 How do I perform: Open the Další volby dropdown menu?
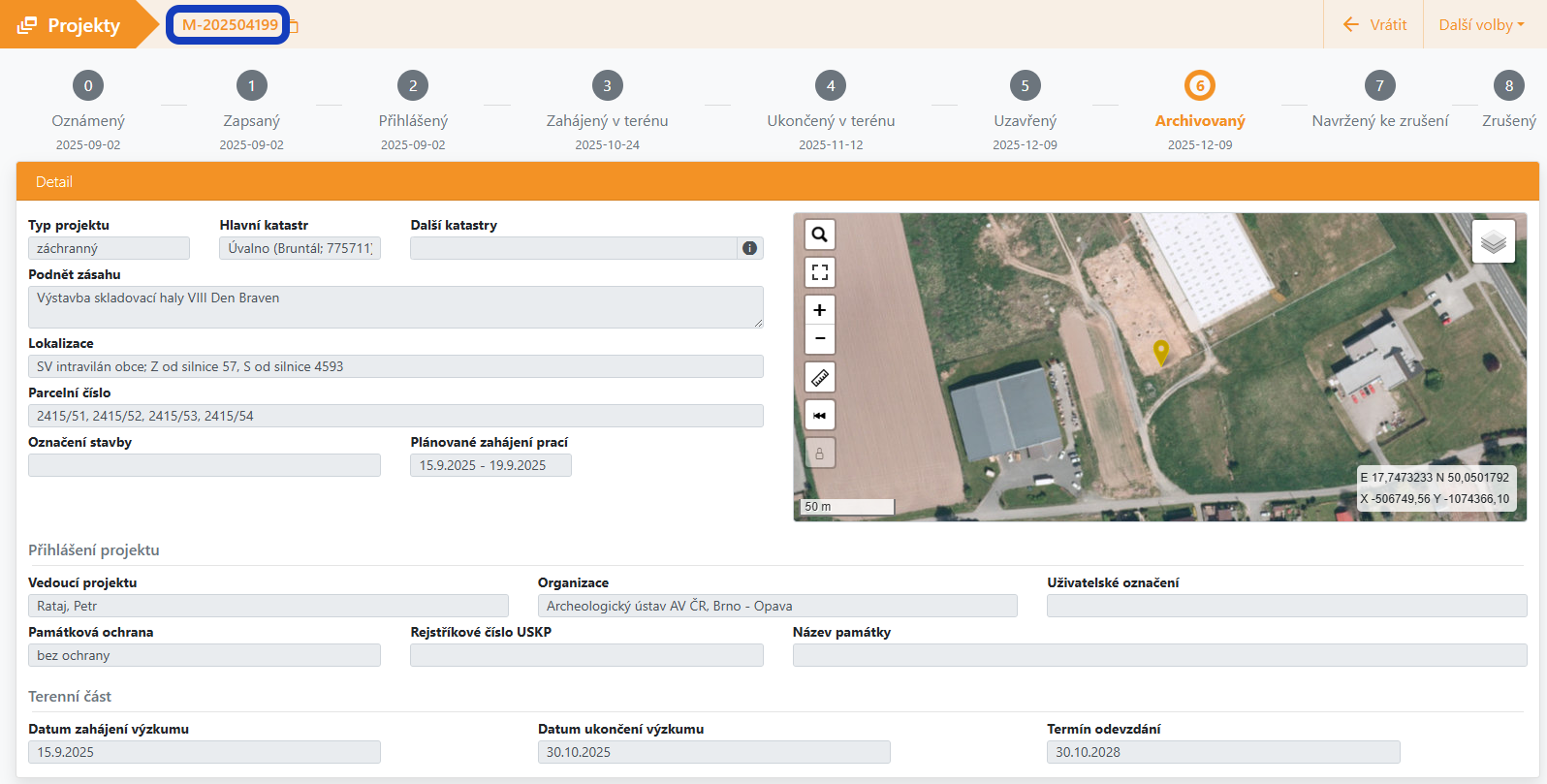[1481, 24]
